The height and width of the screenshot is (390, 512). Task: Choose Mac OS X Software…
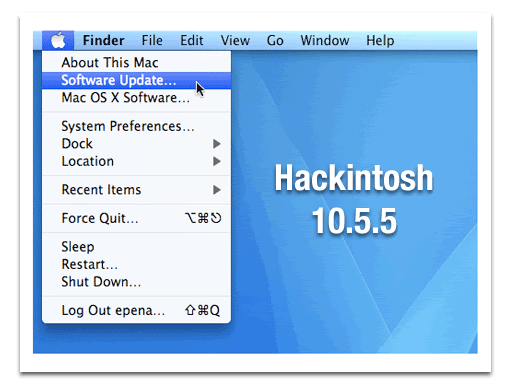(x=136, y=98)
